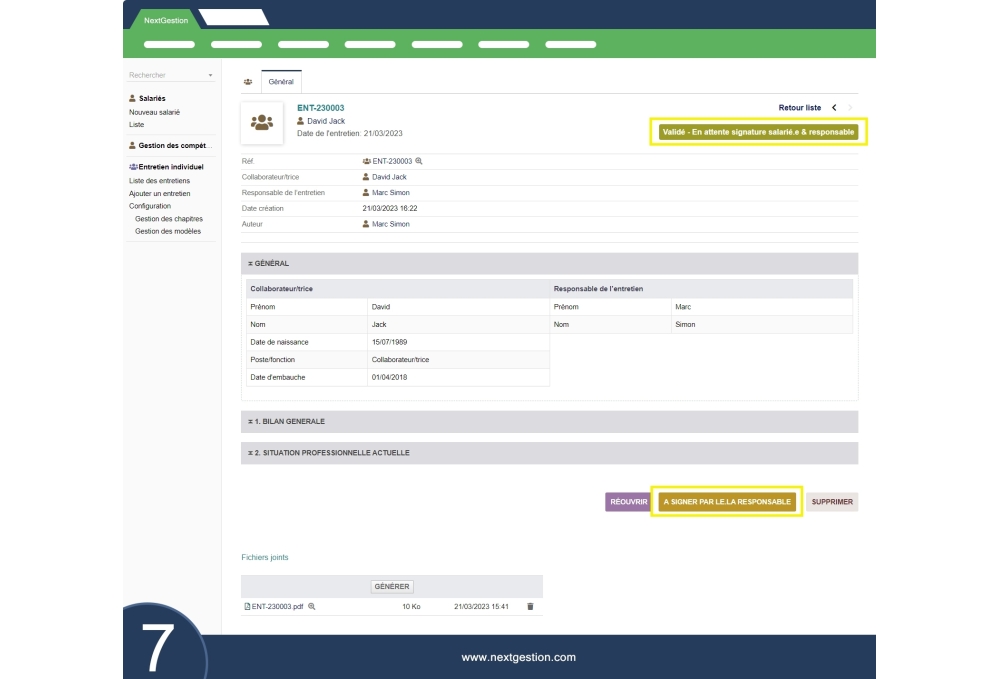Select the Général tab

pyautogui.click(x=281, y=82)
